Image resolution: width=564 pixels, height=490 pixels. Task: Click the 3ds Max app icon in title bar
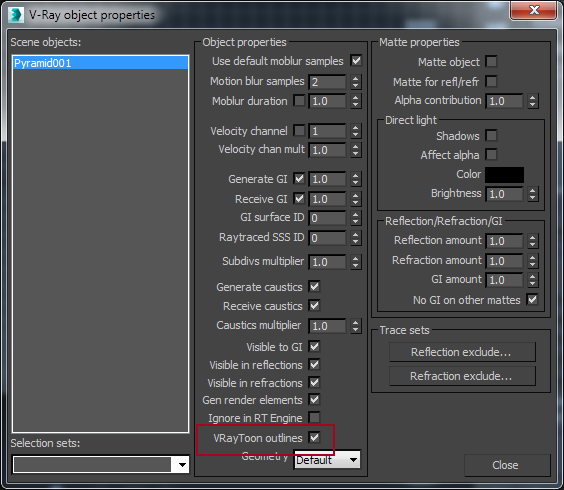click(x=15, y=15)
